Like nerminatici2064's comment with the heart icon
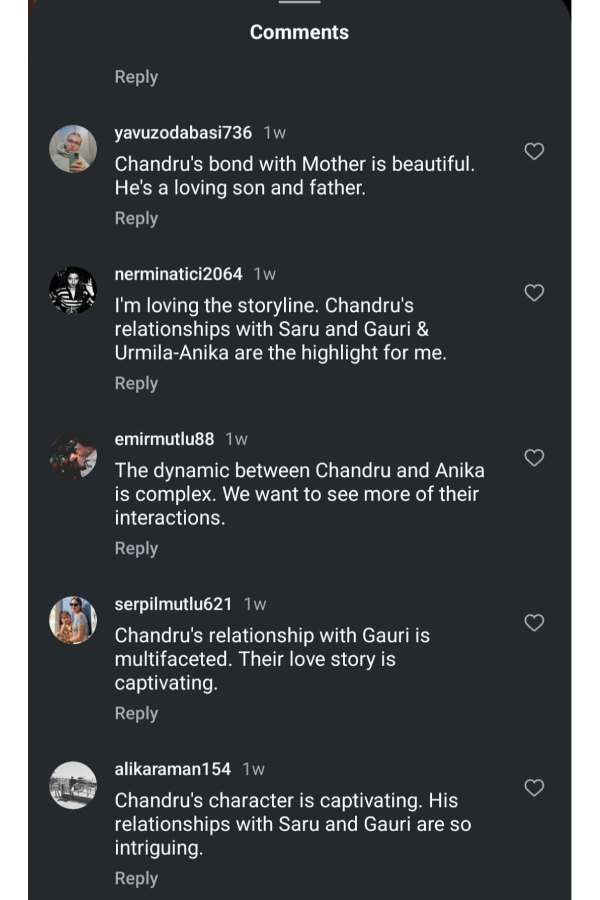Viewport: 600px width, 900px height. [x=534, y=293]
